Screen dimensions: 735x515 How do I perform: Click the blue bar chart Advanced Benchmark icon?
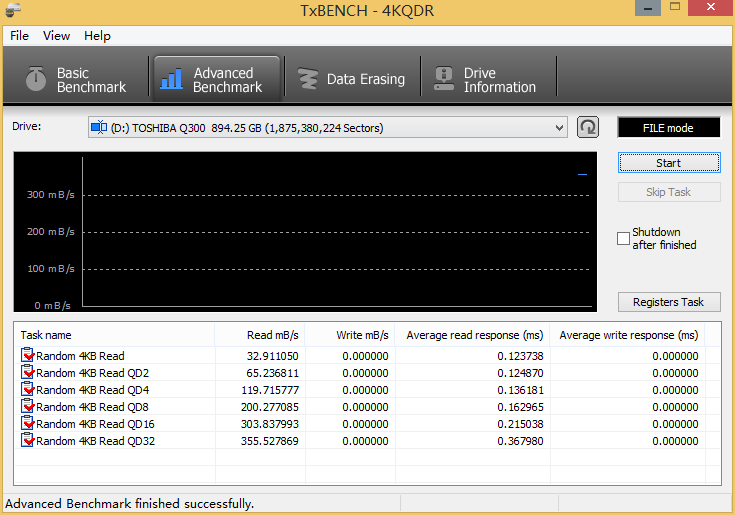171,78
